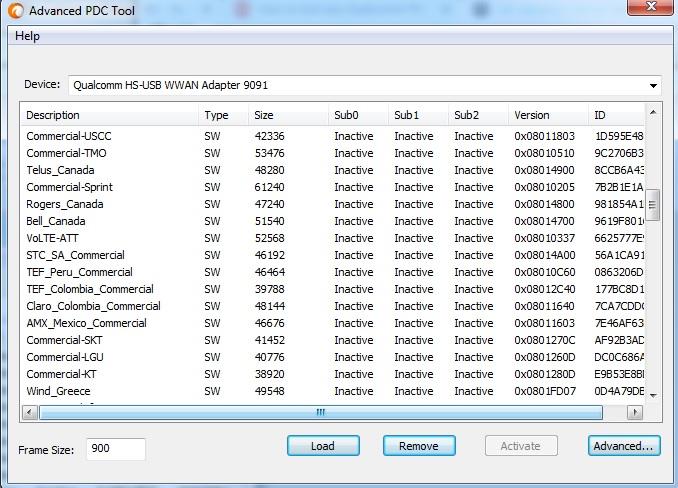Image resolution: width=678 pixels, height=488 pixels.
Task: Click the Version column header
Action: [548, 115]
